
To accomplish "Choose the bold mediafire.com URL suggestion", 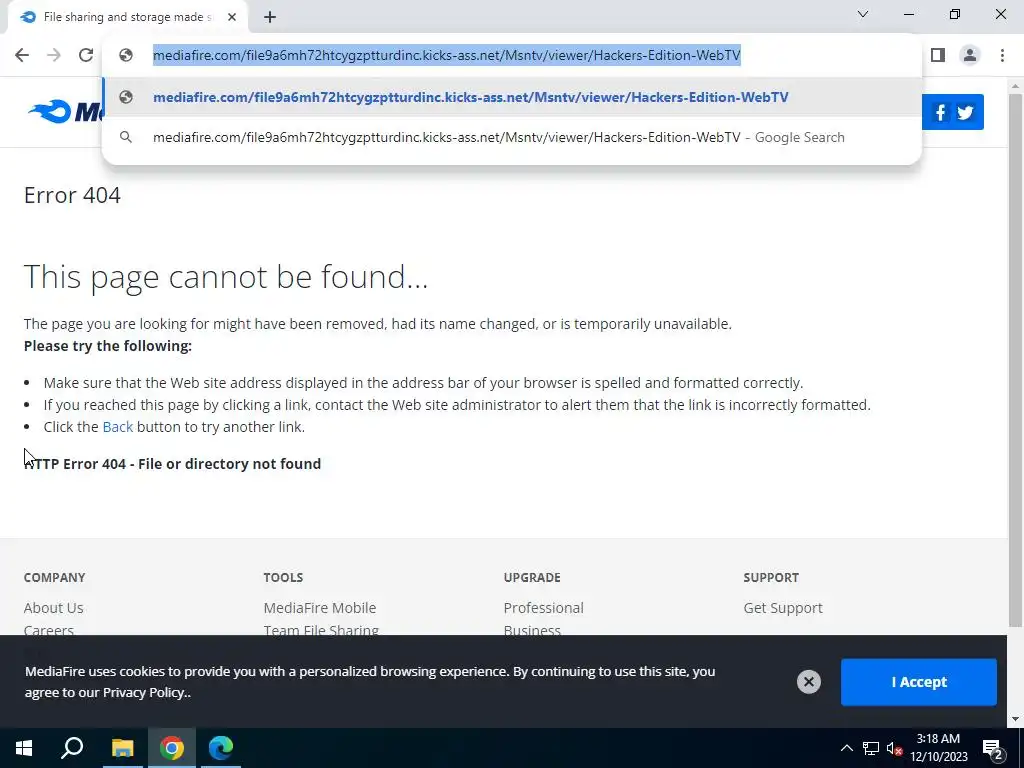I will [x=512, y=97].
